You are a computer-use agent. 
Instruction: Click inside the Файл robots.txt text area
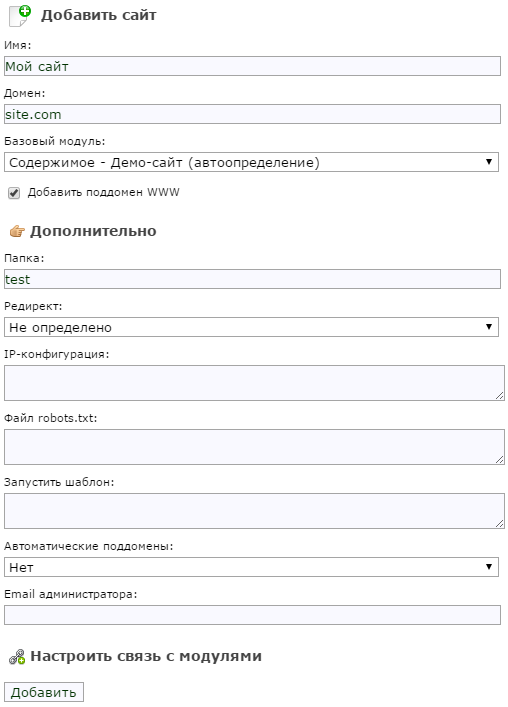tap(254, 447)
